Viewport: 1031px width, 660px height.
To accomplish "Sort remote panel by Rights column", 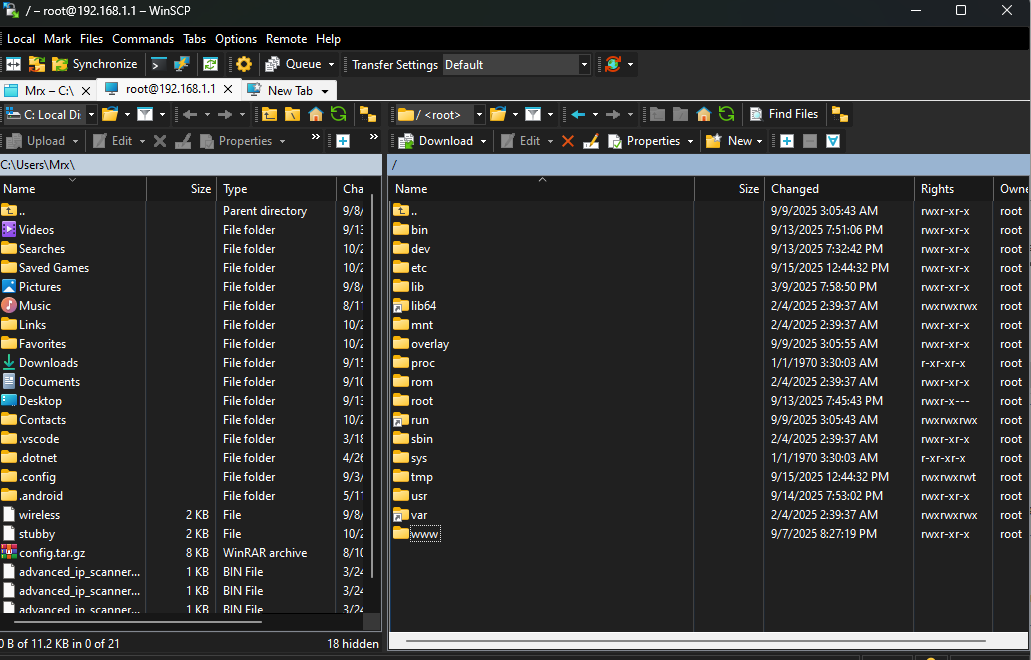I will tap(953, 189).
